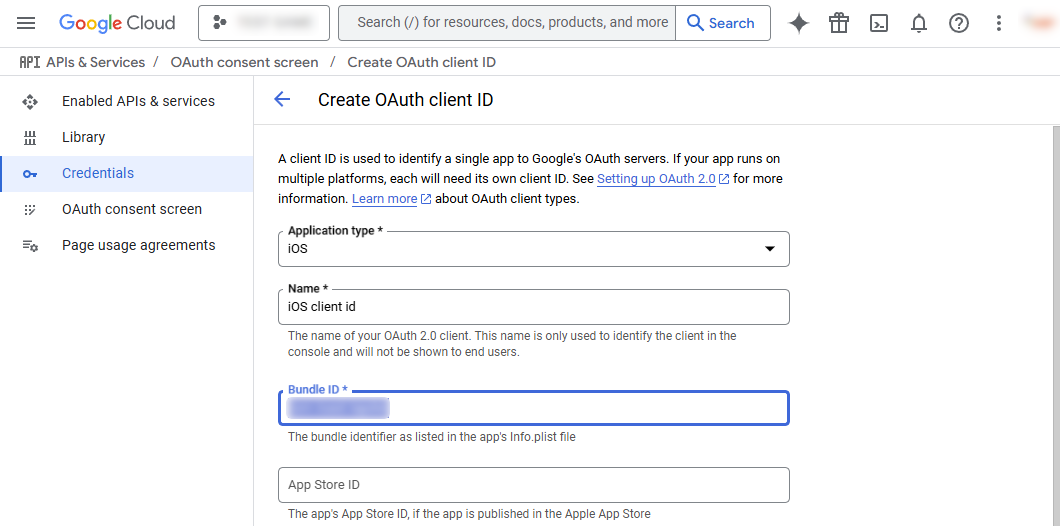Click the Enabled APIs diamond icon

coord(30,102)
